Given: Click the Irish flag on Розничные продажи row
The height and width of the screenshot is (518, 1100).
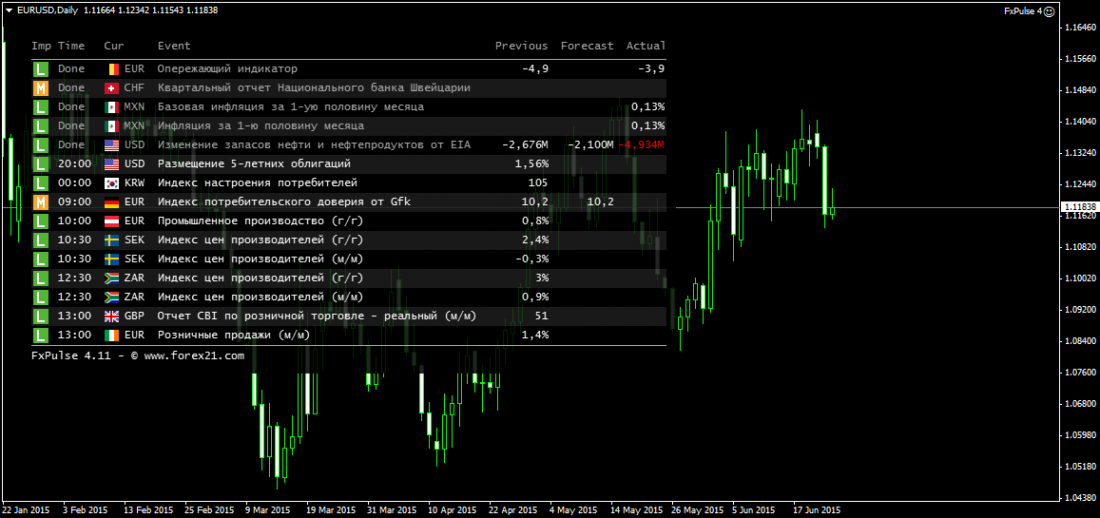Looking at the screenshot, I should [112, 335].
